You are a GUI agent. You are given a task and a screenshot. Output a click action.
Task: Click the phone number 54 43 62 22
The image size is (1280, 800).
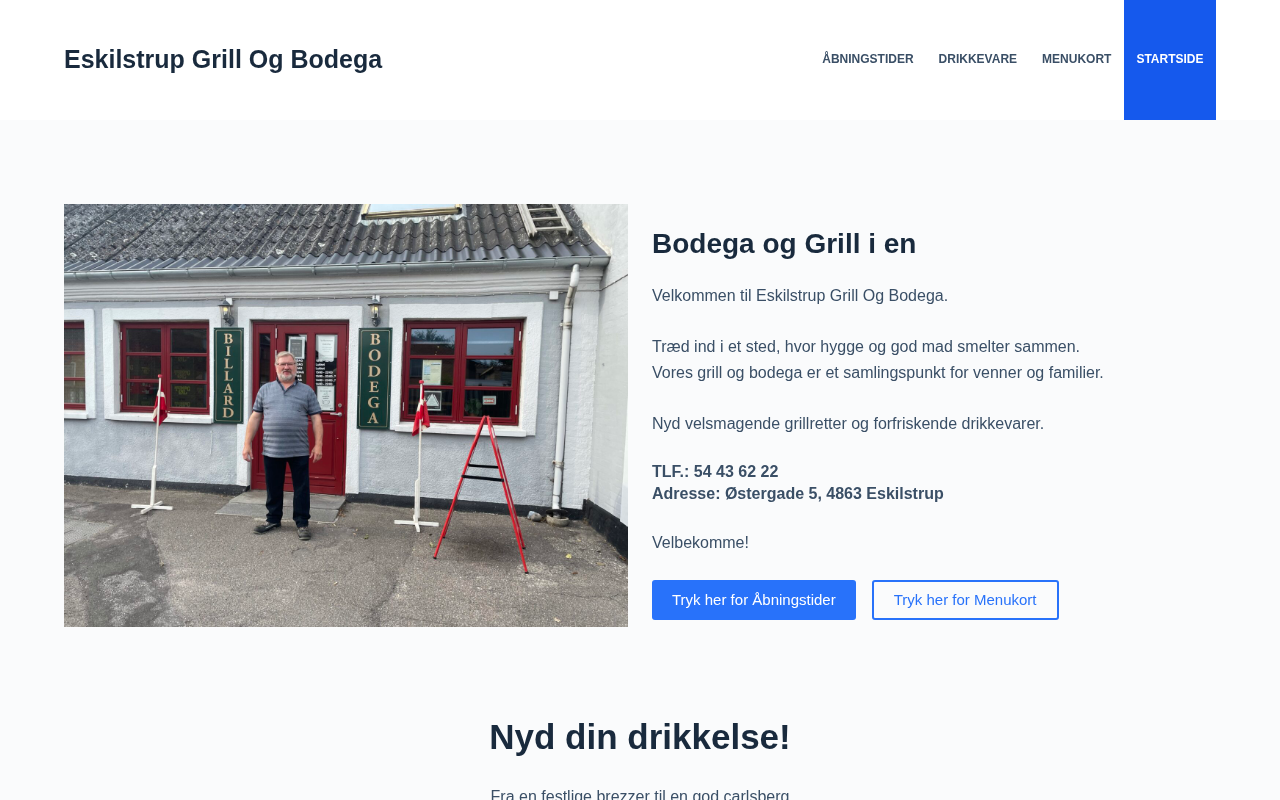736,472
